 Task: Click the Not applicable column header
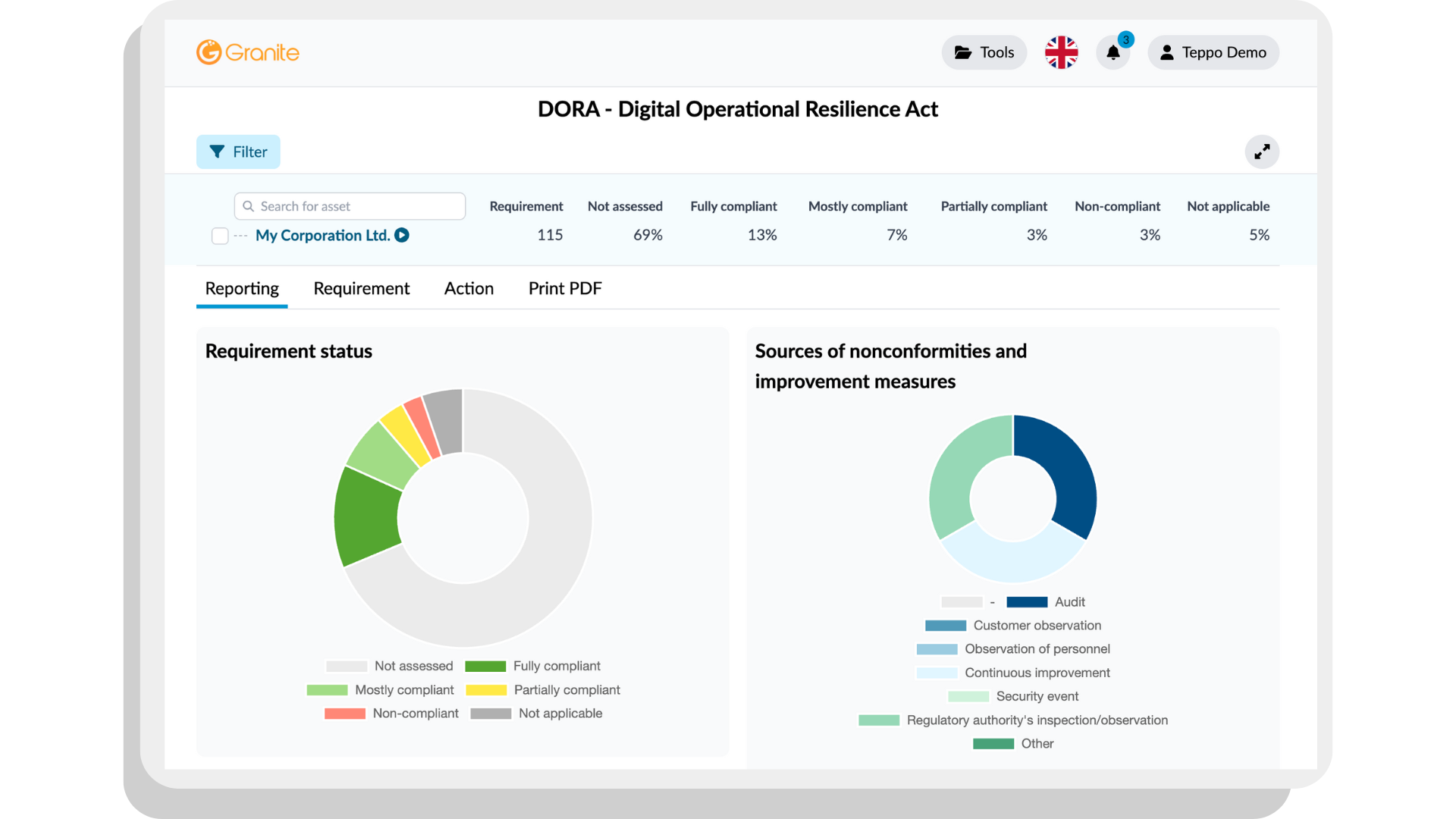click(x=1228, y=206)
